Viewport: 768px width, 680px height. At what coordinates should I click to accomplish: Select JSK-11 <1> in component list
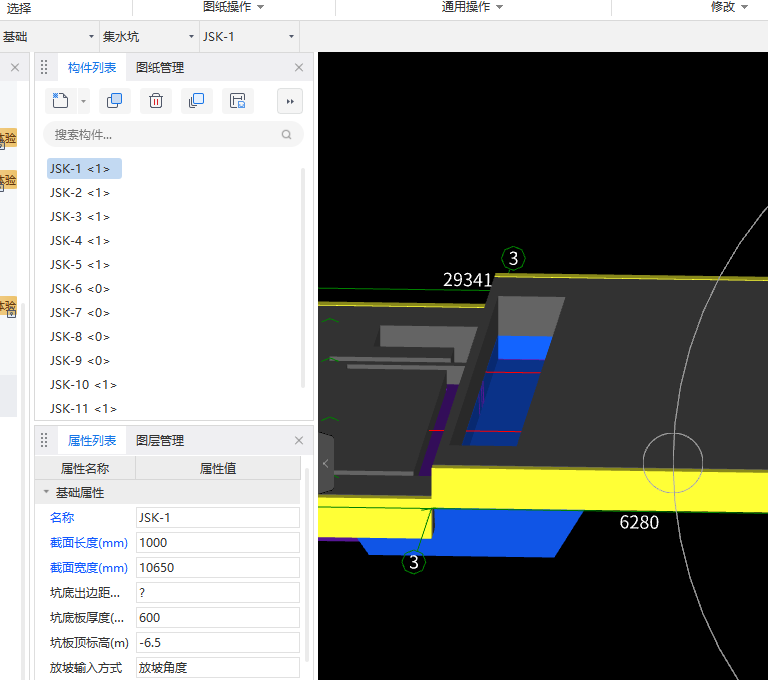point(83,409)
